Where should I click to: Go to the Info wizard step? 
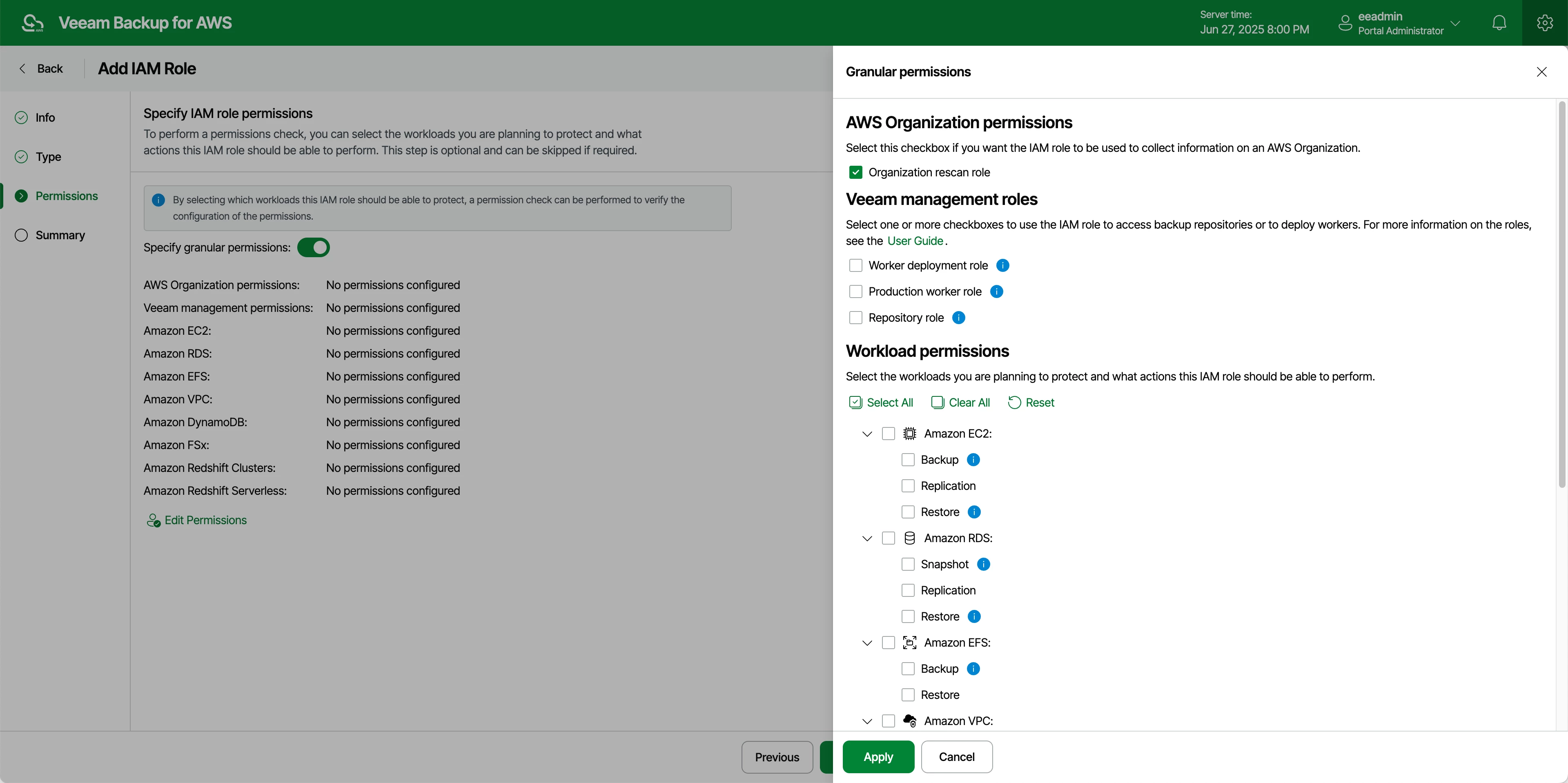pos(45,118)
